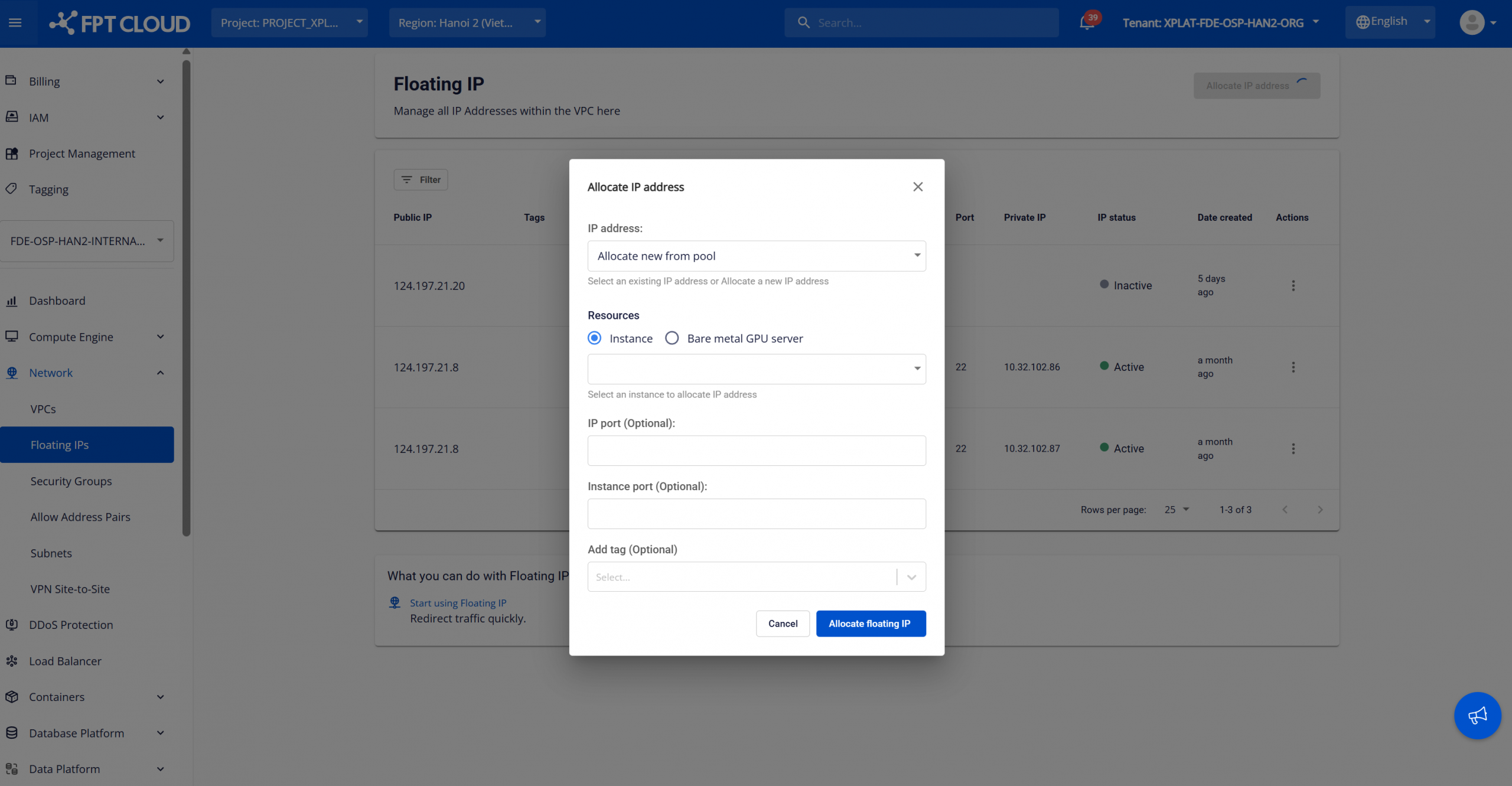The height and width of the screenshot is (786, 1512).
Task: Open the IP address dropdown
Action: pyautogui.click(x=756, y=256)
